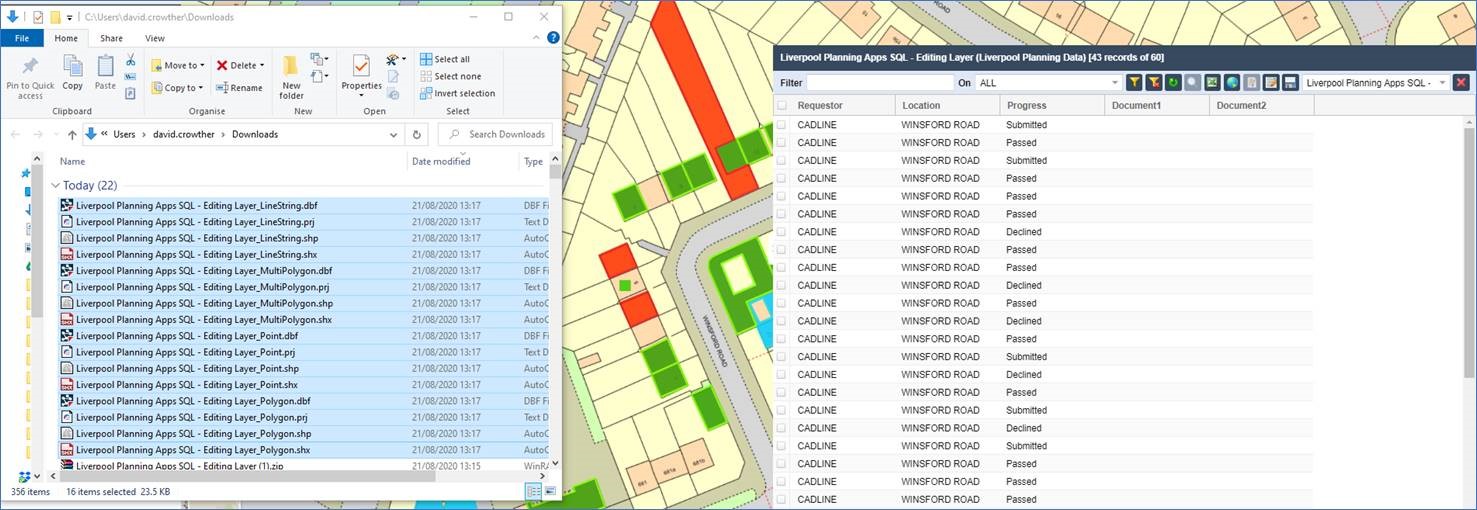Click the Rename button in Organise group

[x=240, y=88]
